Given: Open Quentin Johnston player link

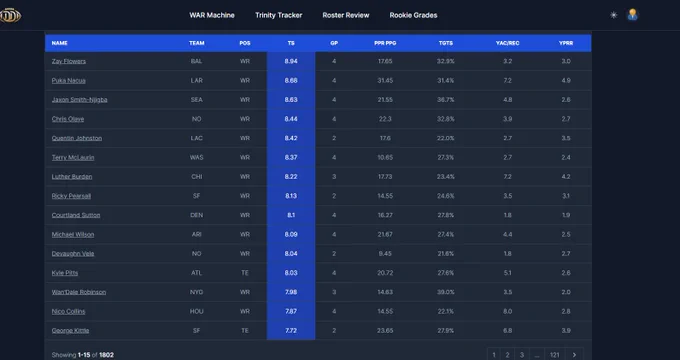Looking at the screenshot, I should click(77, 138).
